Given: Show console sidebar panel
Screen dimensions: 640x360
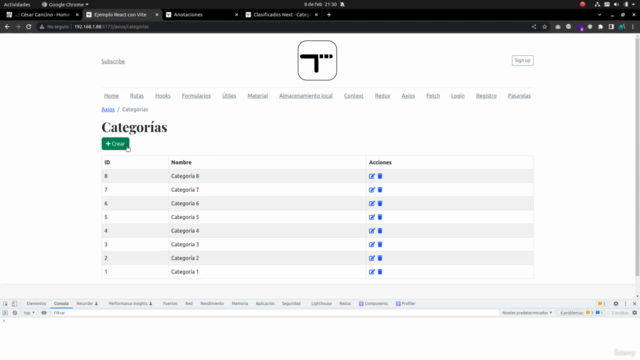Looking at the screenshot, I should [x=5, y=313].
